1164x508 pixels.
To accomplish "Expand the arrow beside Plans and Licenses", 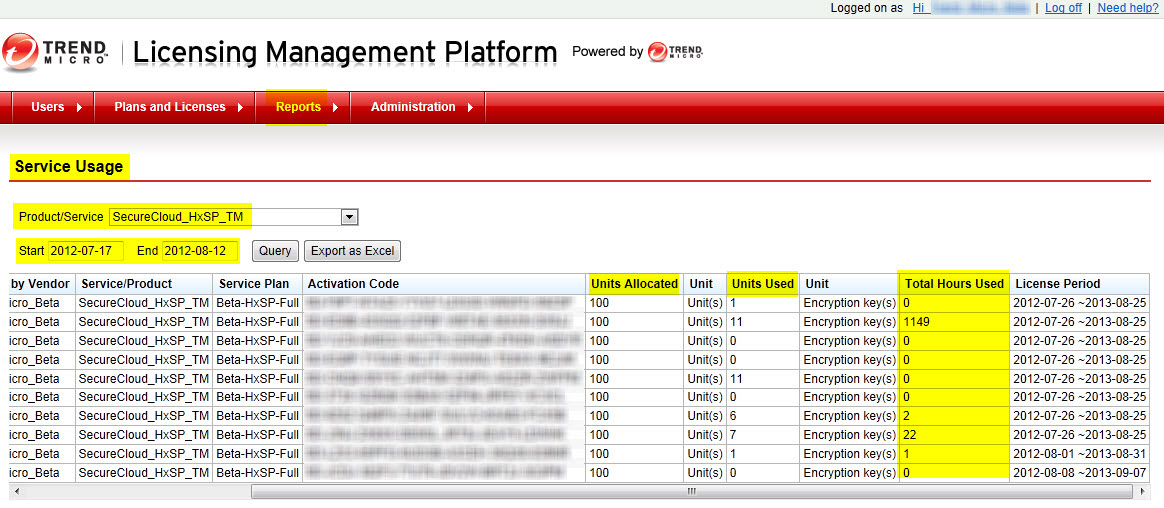I will tap(240, 108).
